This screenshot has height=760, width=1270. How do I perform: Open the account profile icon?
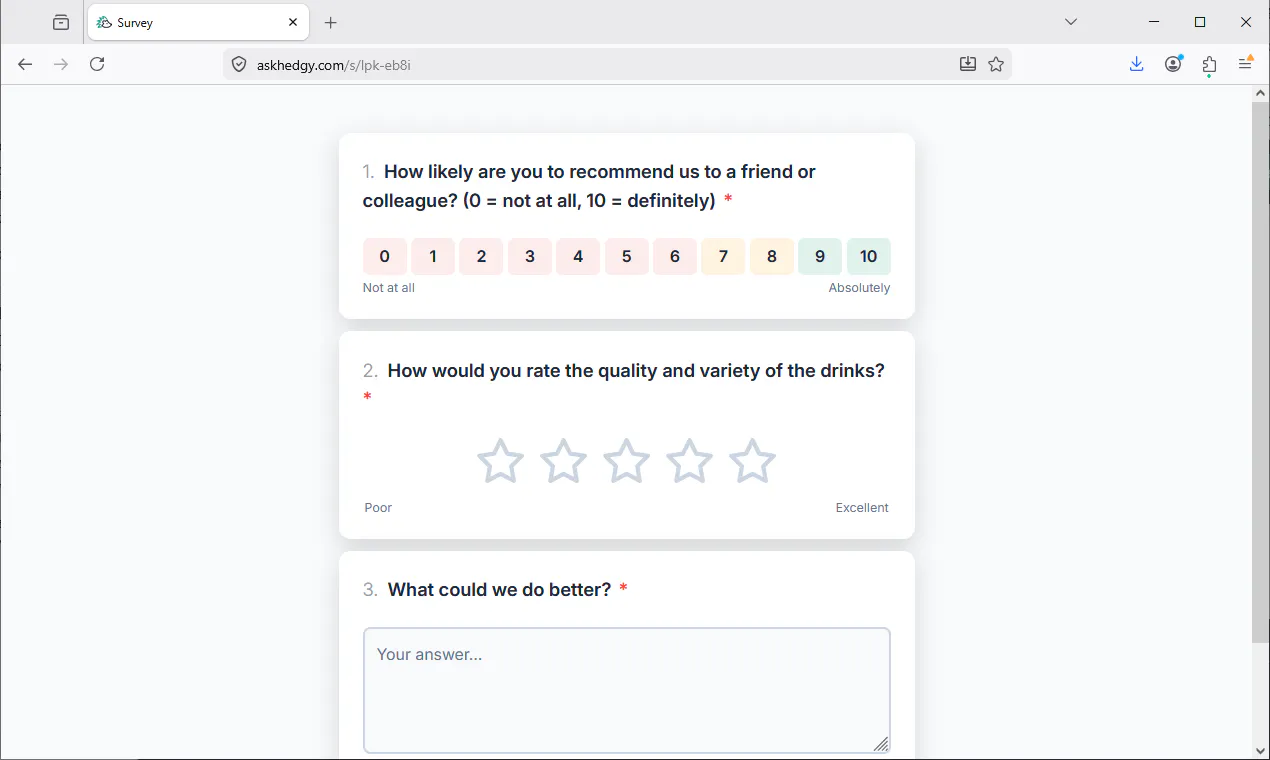click(1173, 64)
